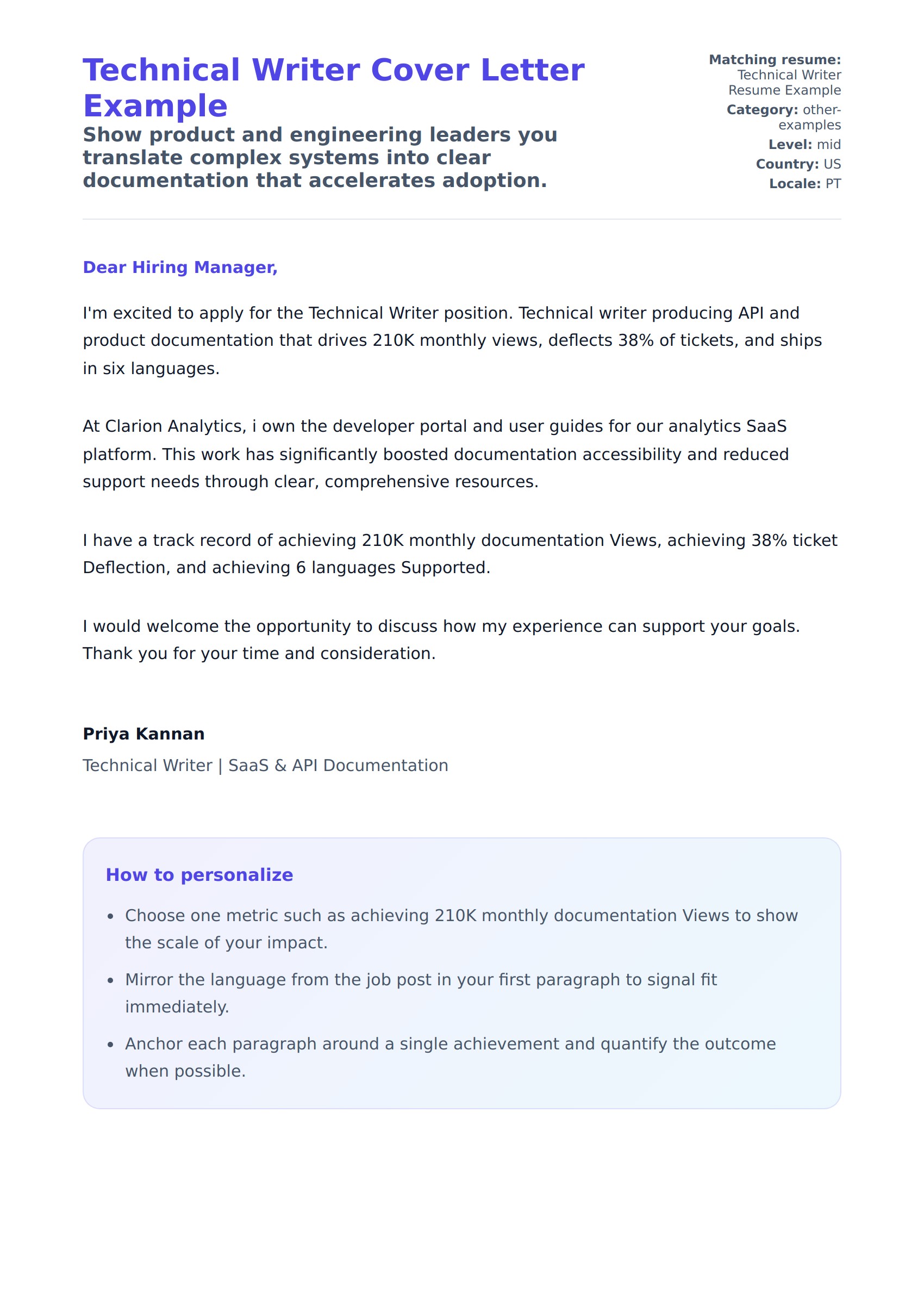Click the "Level: mid" metadata line
The height and width of the screenshot is (1305, 924).
coord(804,145)
